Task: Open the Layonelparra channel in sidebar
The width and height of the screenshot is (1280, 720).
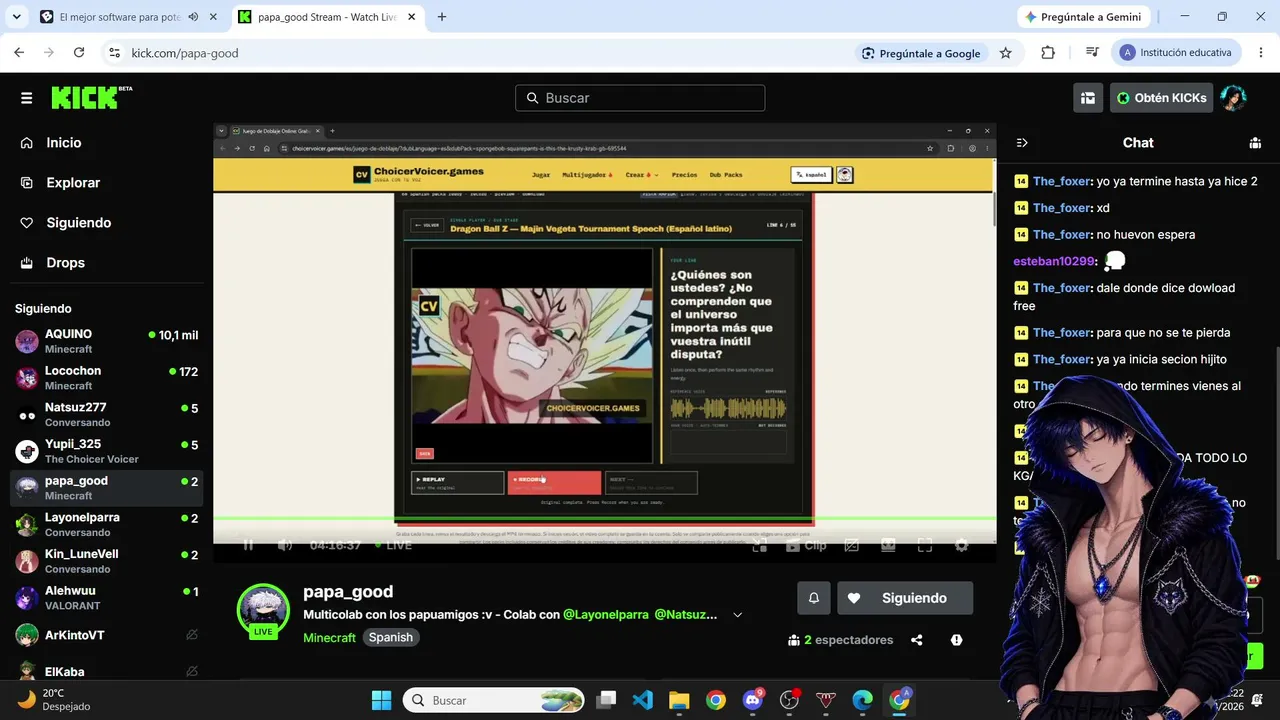Action: pos(107,525)
